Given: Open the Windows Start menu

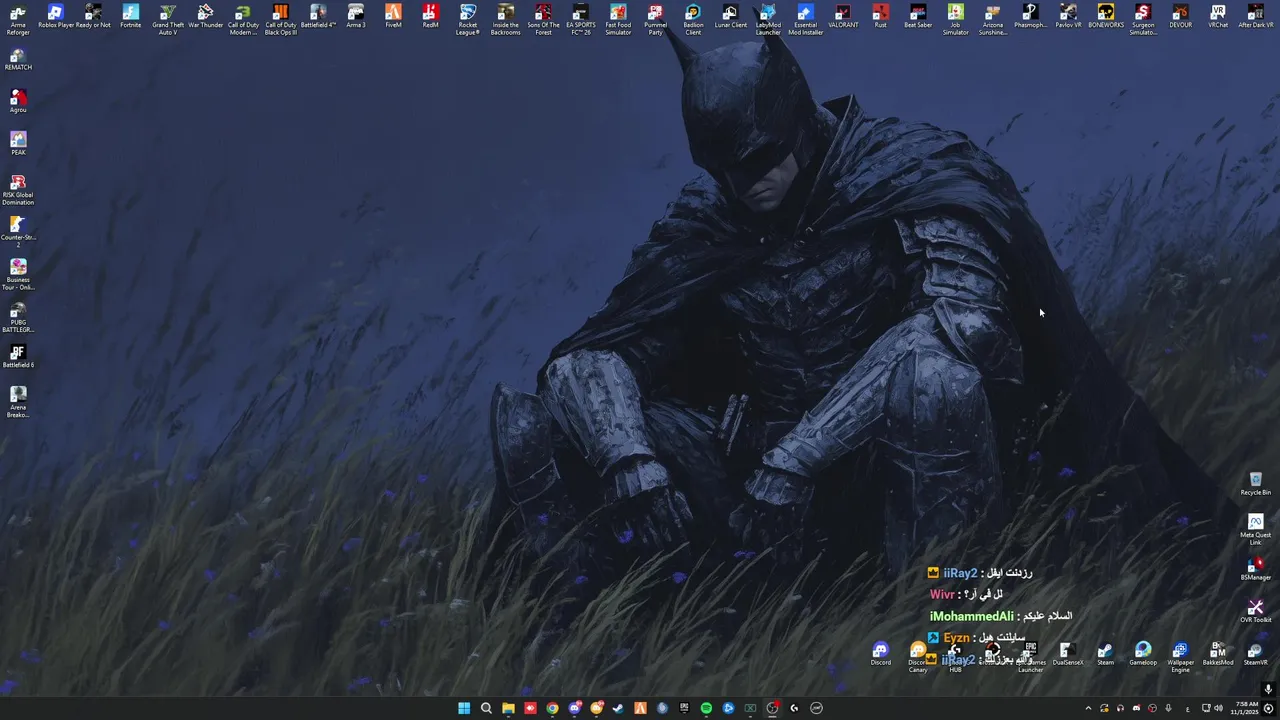Looking at the screenshot, I should click(464, 708).
